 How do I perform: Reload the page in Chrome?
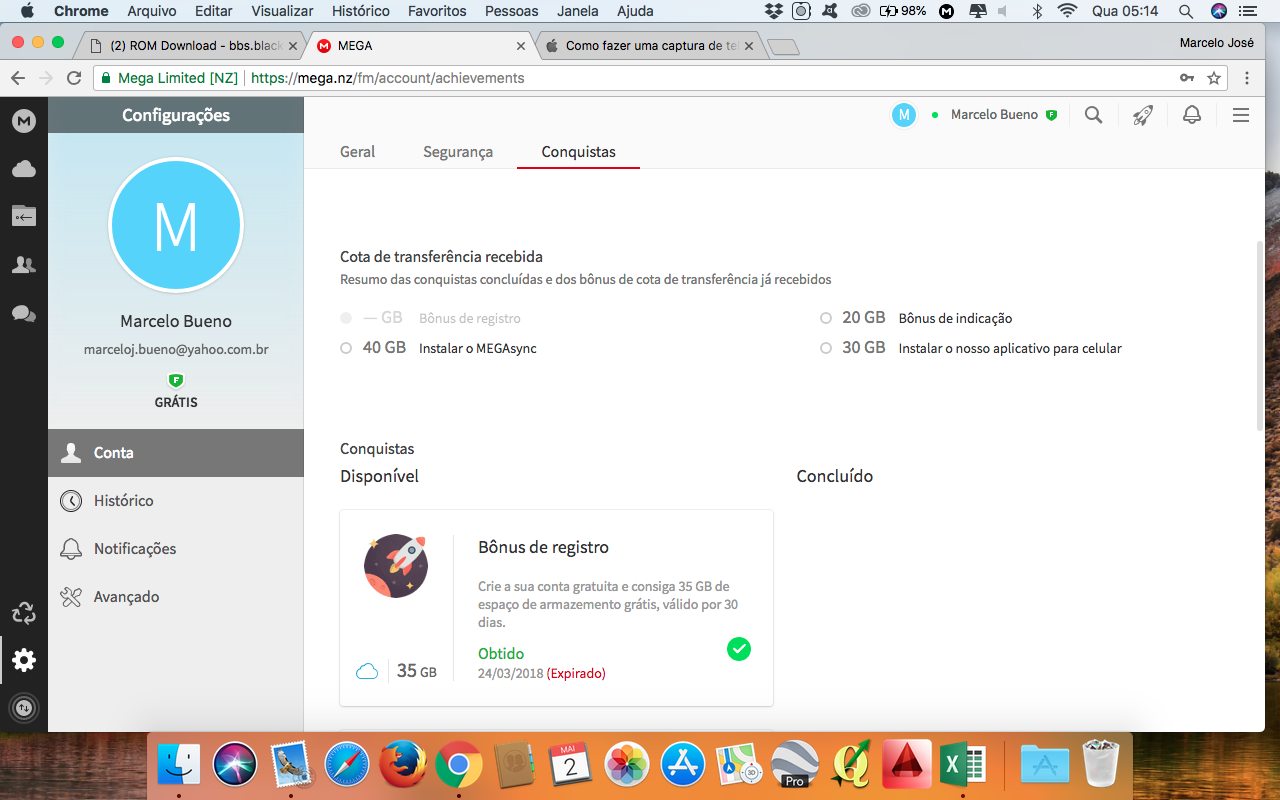pos(74,78)
